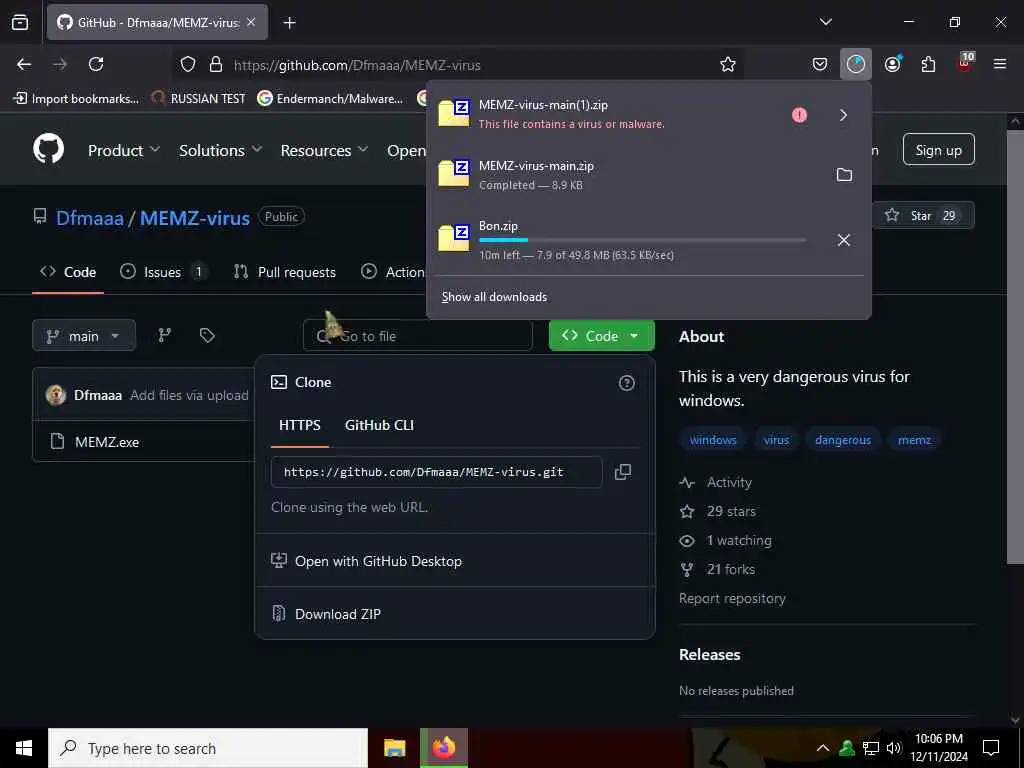Open the MEMZ-virus repository link
Image resolution: width=1024 pixels, height=768 pixels.
[x=195, y=217]
